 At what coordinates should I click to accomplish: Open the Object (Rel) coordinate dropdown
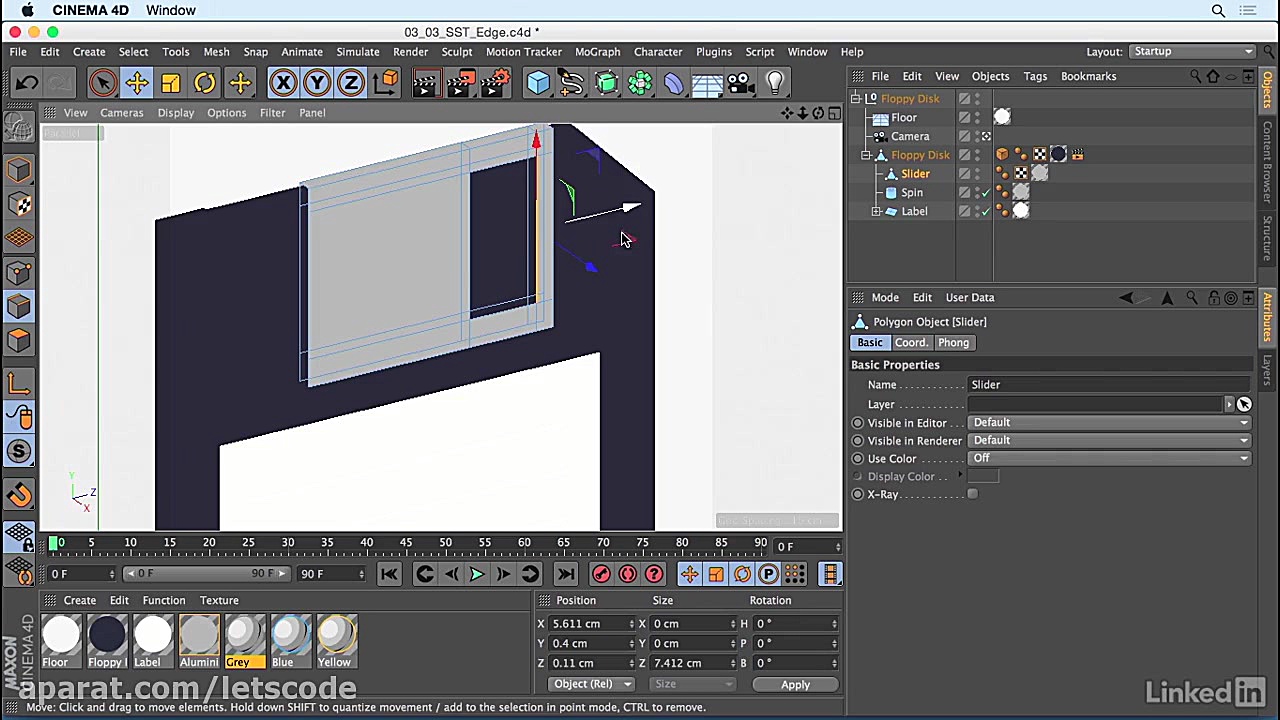pos(592,684)
